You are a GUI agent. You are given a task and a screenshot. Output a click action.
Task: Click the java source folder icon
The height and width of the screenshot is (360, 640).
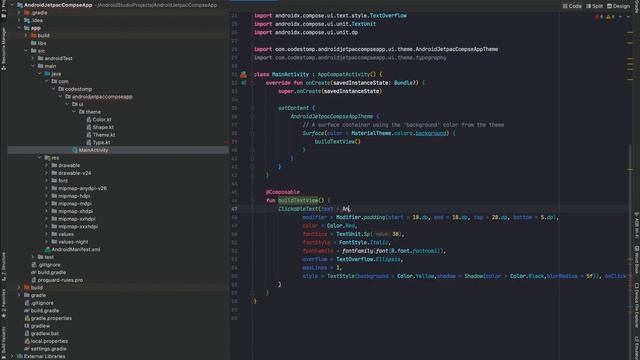(x=47, y=74)
